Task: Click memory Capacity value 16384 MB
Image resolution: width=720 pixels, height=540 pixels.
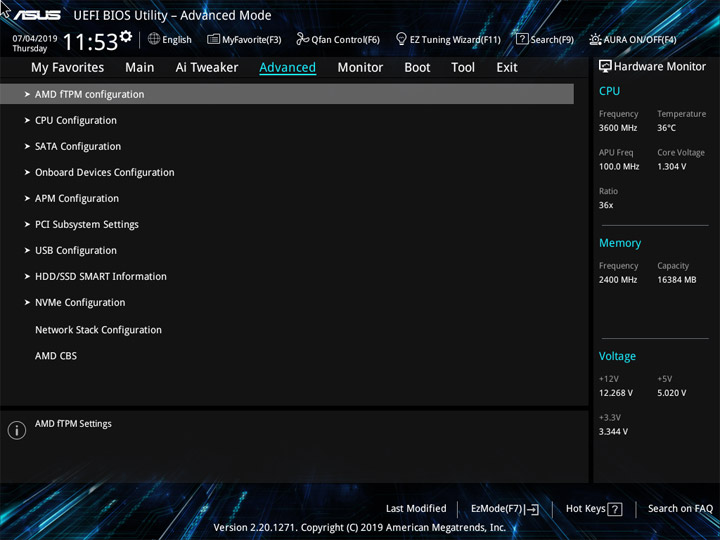Action: (677, 280)
